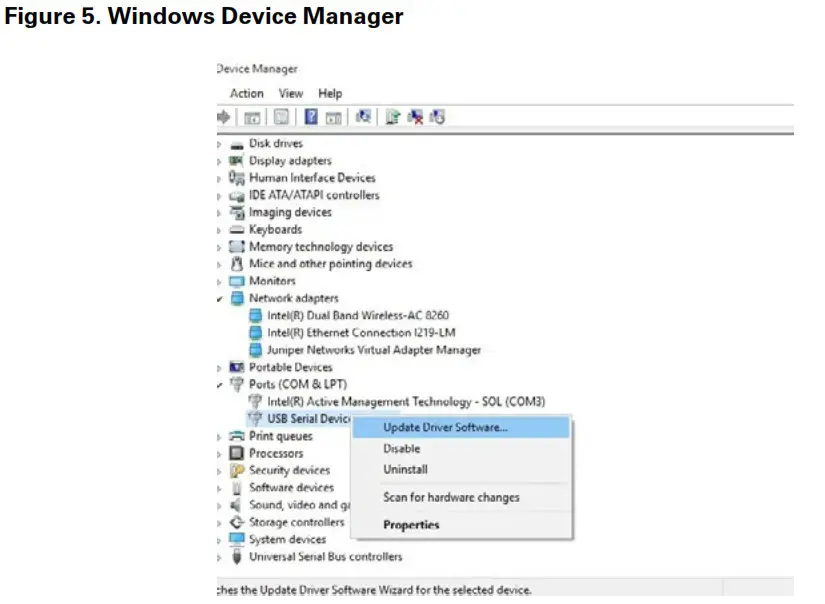This screenshot has height=604, width=825.
Task: Open the Help menu
Action: coord(330,94)
